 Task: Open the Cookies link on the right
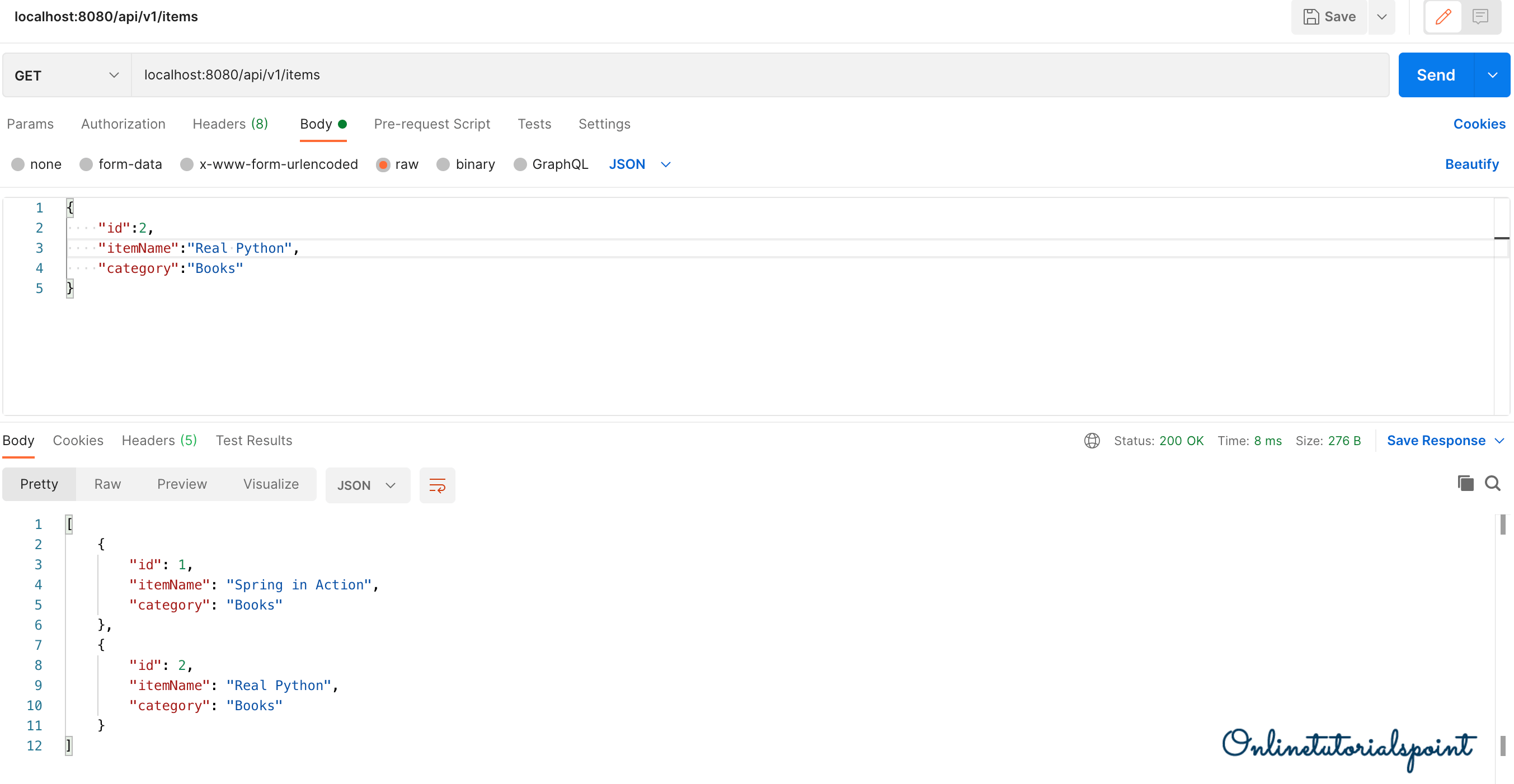tap(1479, 124)
